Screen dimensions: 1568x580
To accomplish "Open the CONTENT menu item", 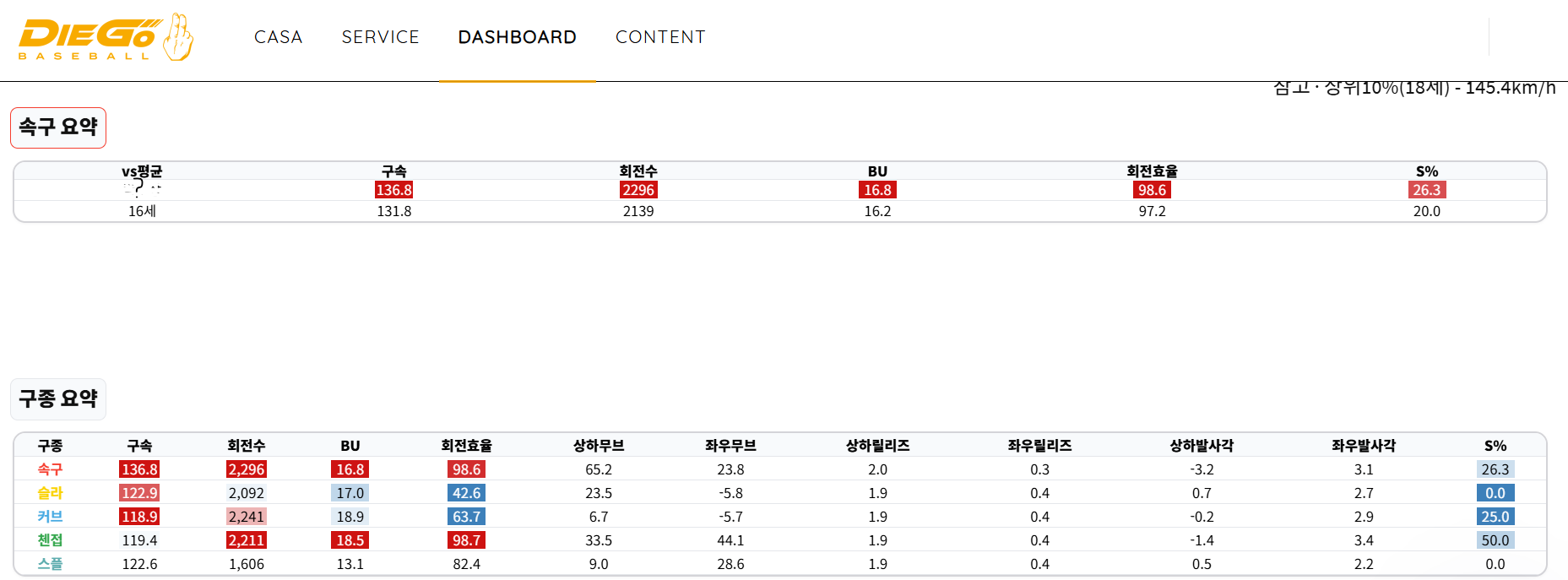I will coord(660,37).
